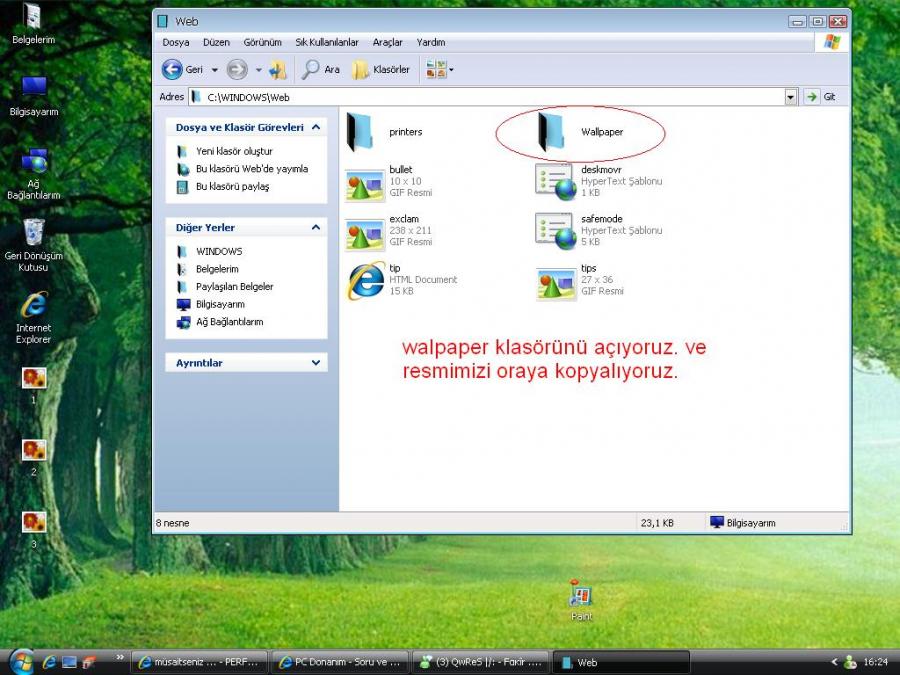
Task: Open the Views dropdown in toolbar
Action: click(439, 70)
